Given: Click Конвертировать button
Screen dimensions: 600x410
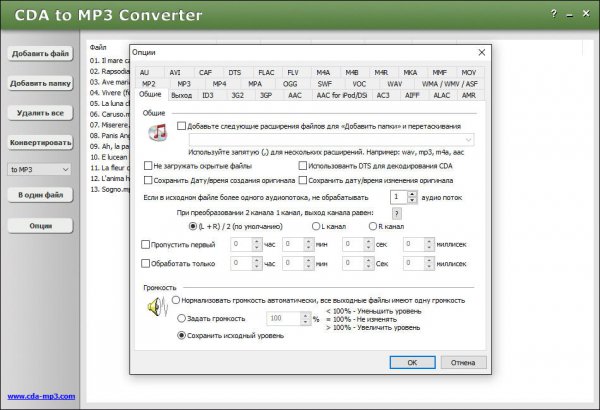Looking at the screenshot, I should [40, 142].
